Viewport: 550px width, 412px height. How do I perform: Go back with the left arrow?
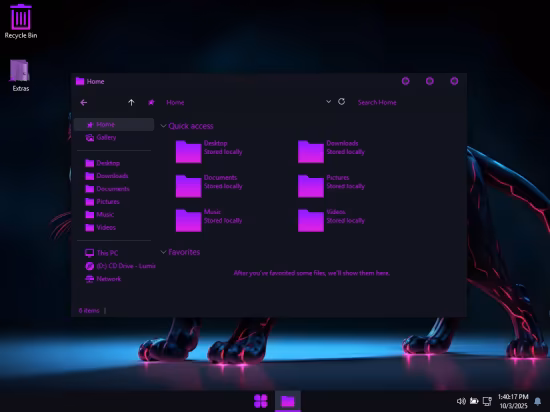[83, 102]
